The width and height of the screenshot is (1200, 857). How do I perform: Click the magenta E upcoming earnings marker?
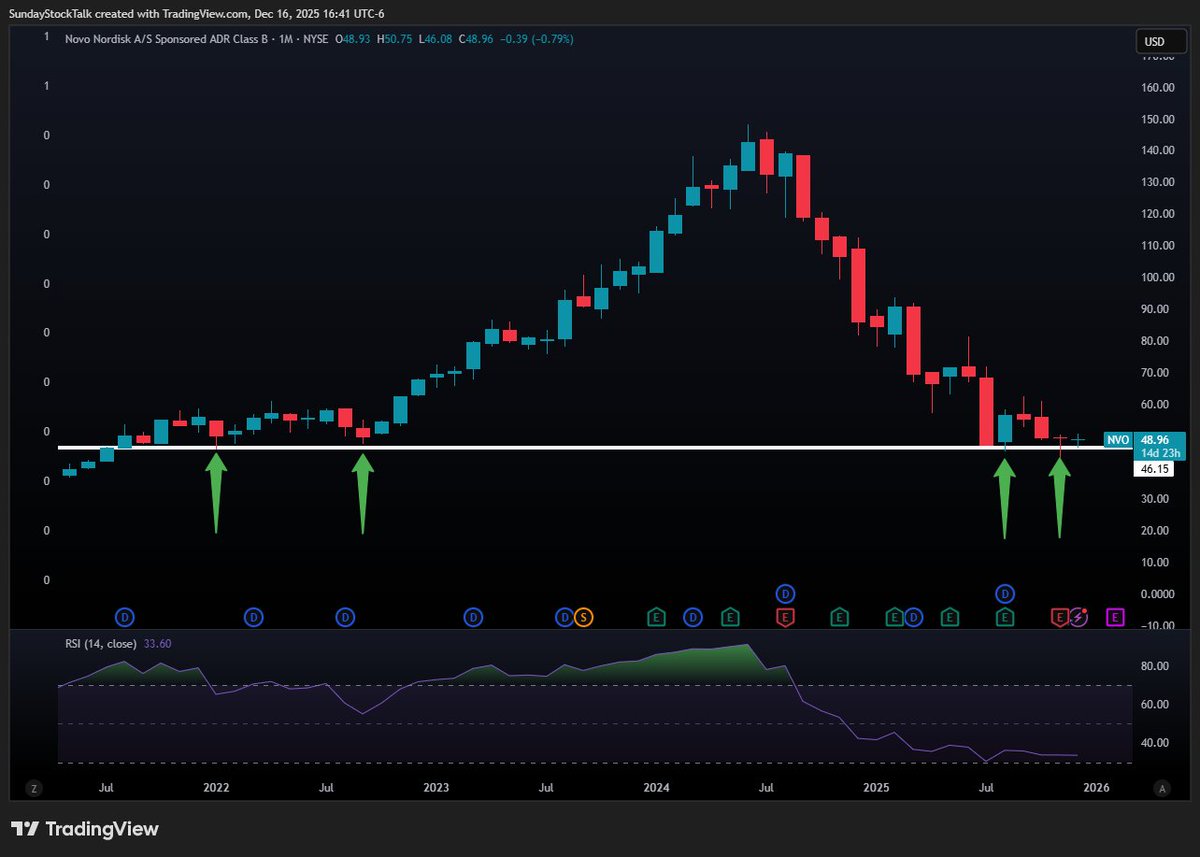coord(1115,617)
